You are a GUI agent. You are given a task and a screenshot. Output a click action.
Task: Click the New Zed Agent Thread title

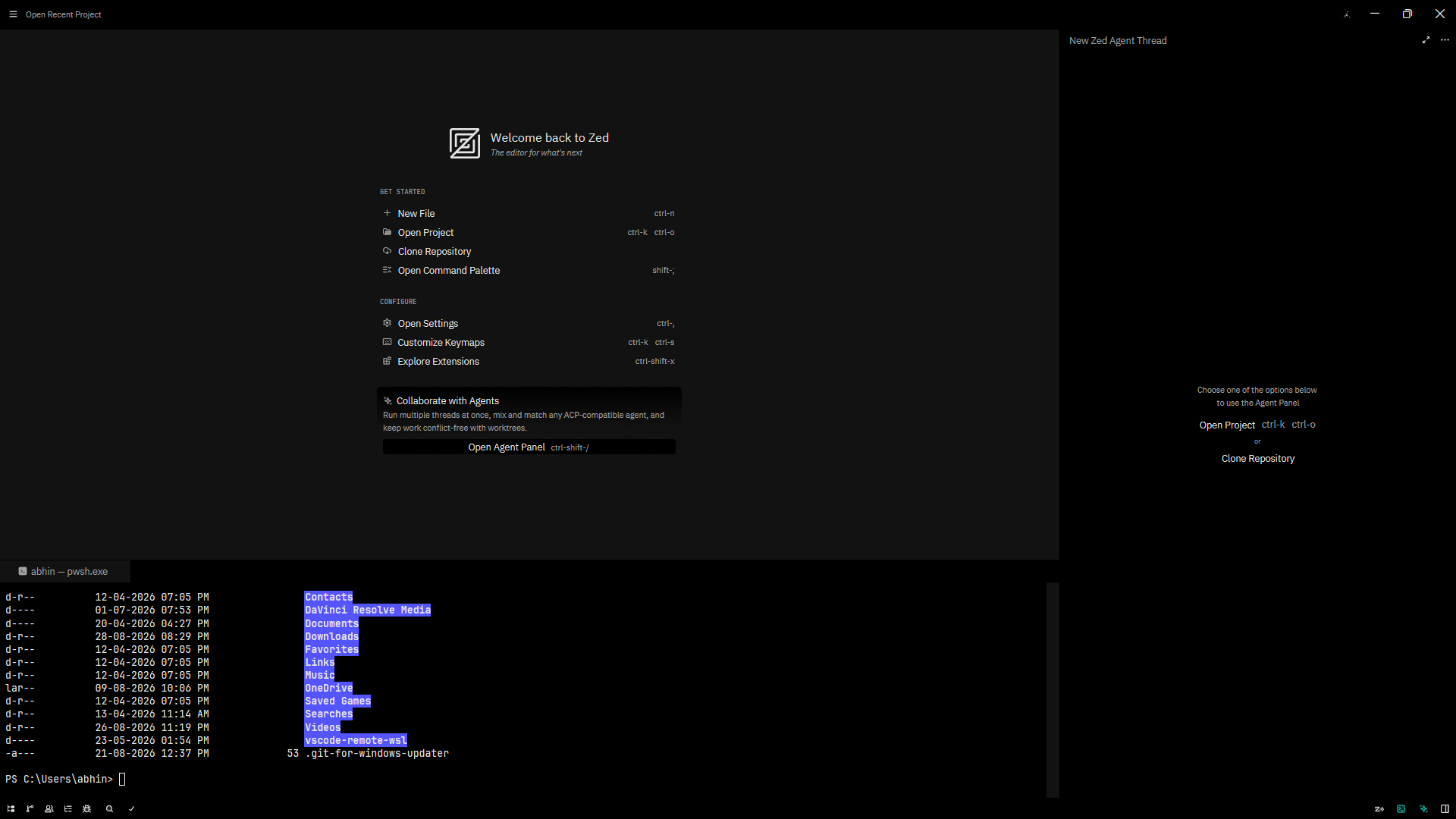1118,41
